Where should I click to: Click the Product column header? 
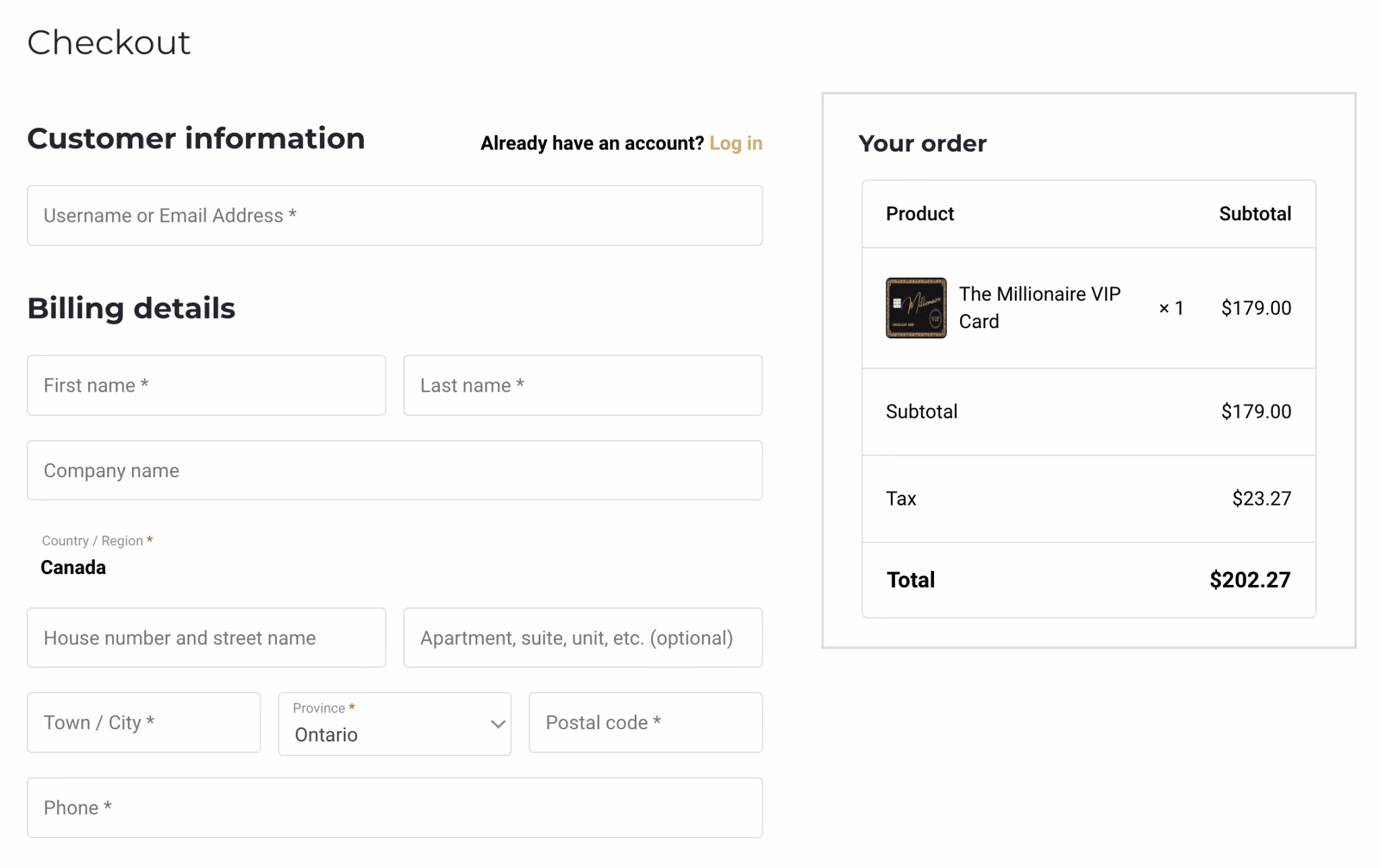pyautogui.click(x=920, y=214)
